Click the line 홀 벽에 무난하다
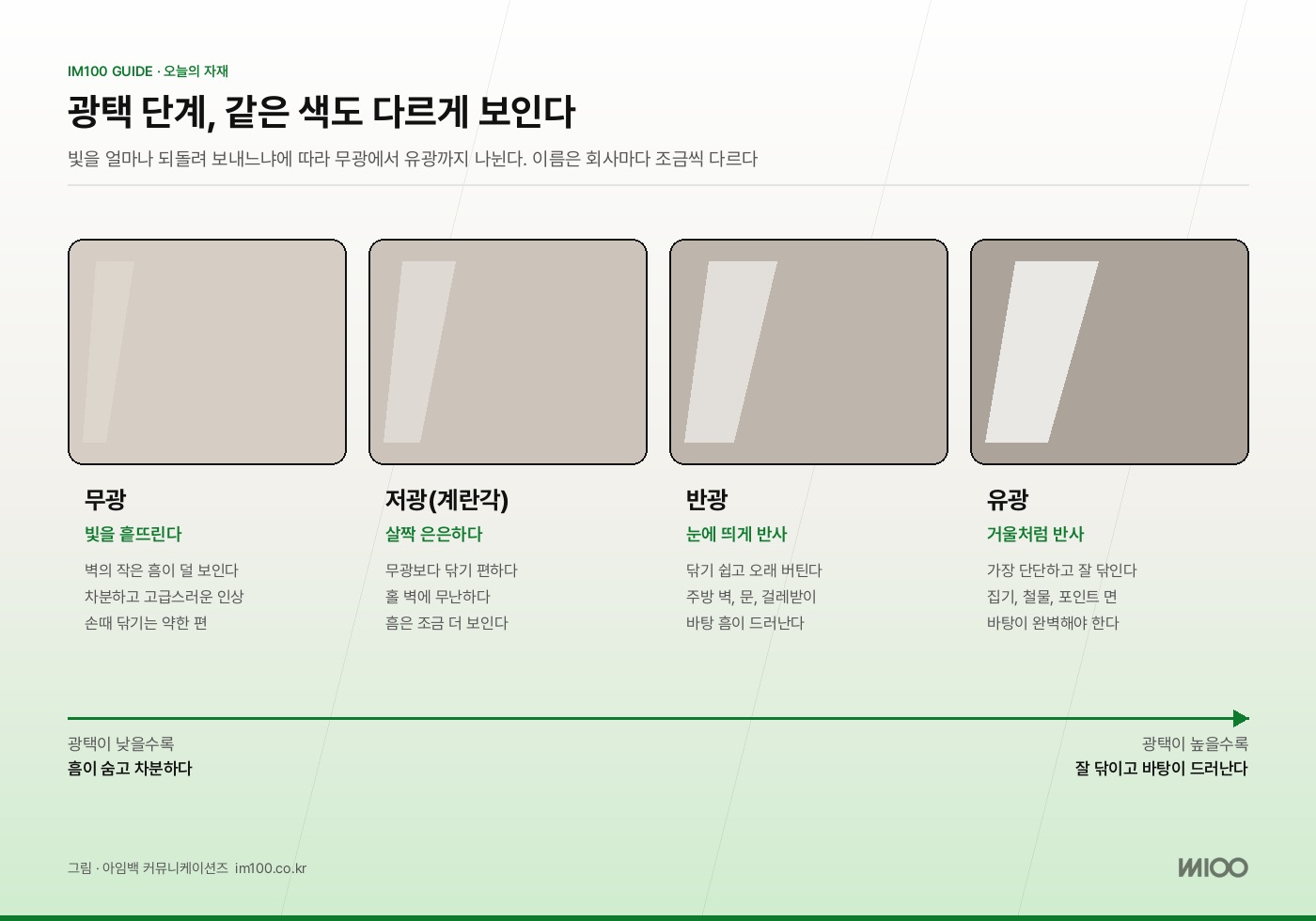Screen dimensions: 1316x921 point(438,597)
